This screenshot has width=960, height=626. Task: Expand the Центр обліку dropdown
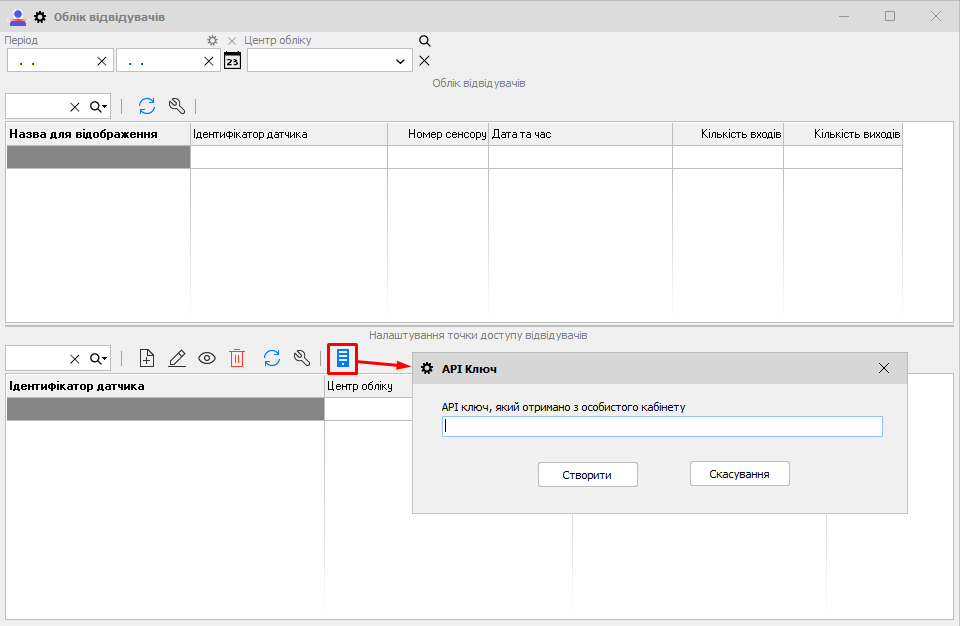[400, 61]
